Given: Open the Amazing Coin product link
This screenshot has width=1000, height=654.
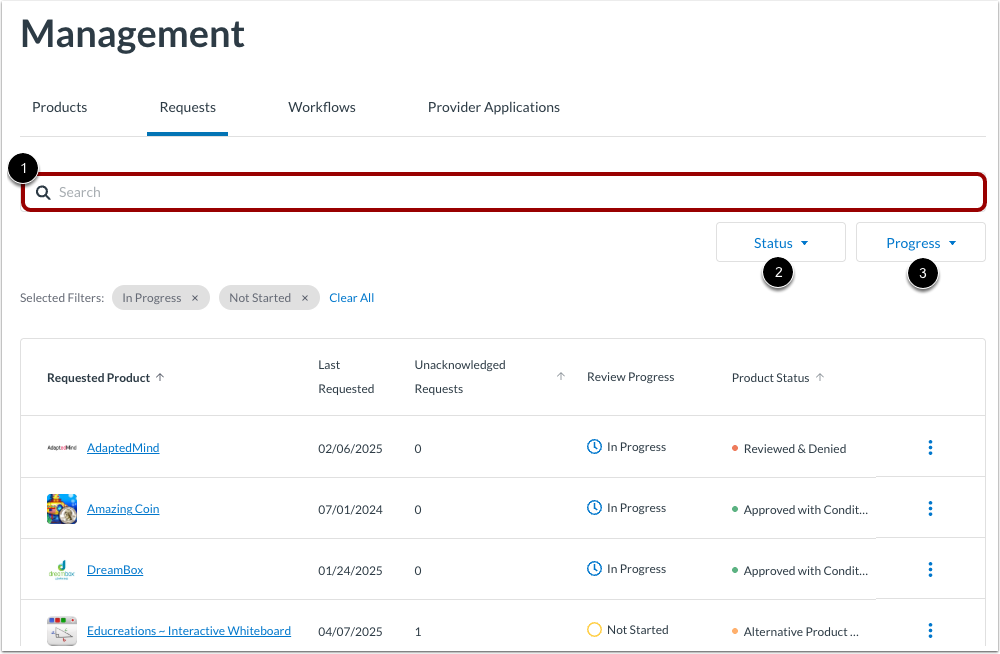Looking at the screenshot, I should (x=123, y=509).
